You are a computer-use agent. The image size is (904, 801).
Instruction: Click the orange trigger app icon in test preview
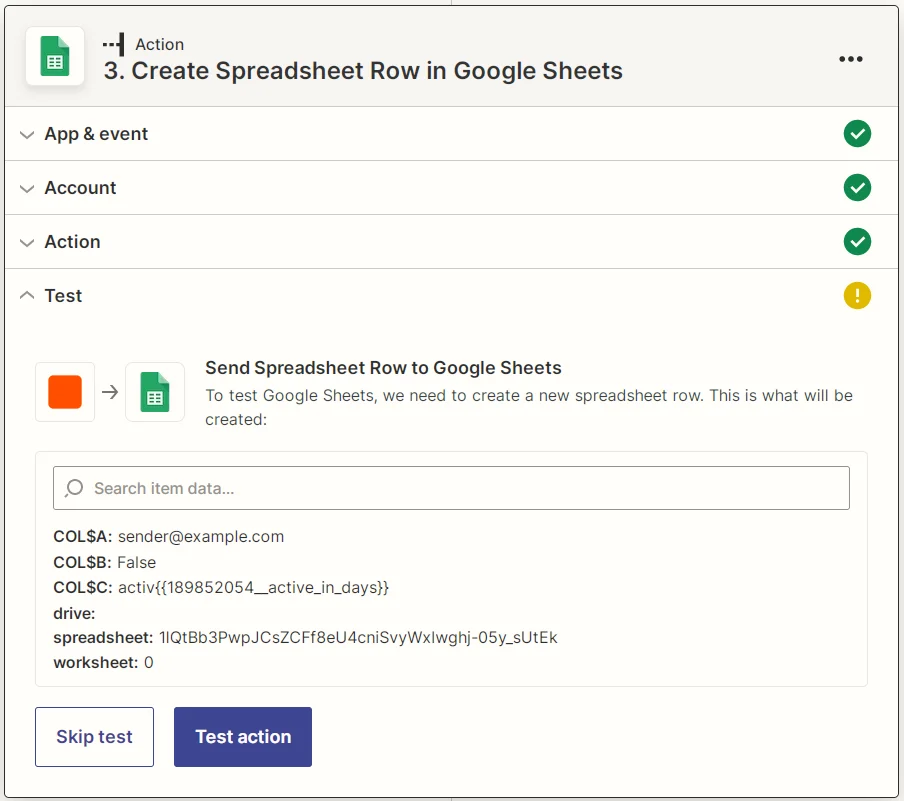(x=64, y=392)
